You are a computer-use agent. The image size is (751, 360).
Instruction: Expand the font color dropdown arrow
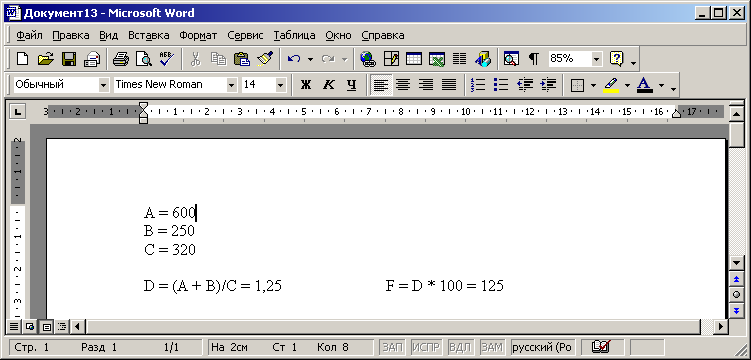pyautogui.click(x=661, y=85)
